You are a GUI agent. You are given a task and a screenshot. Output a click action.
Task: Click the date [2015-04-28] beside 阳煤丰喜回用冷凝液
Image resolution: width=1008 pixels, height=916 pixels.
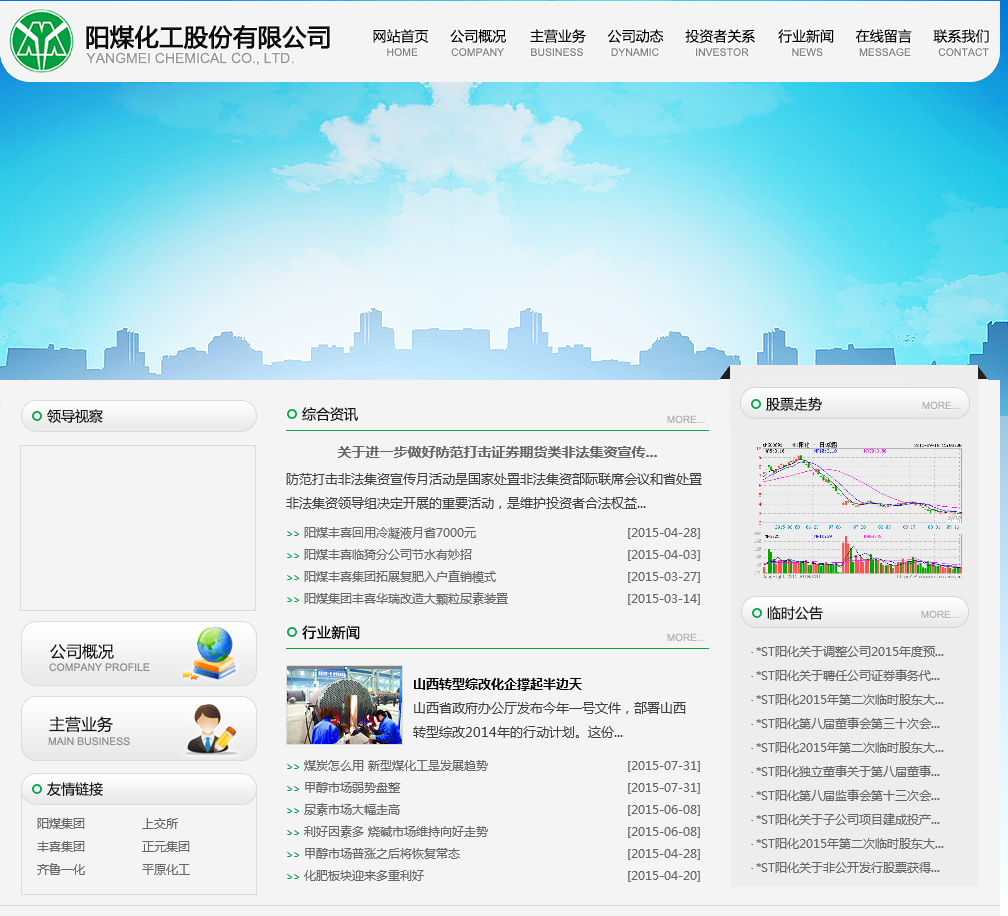click(664, 533)
